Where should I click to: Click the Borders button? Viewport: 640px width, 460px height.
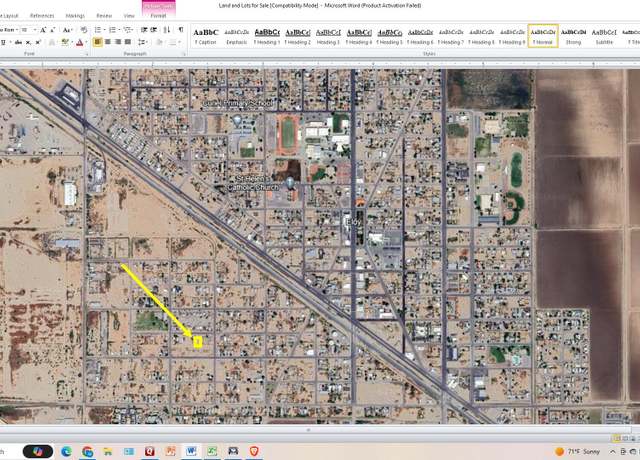pyautogui.click(x=172, y=42)
